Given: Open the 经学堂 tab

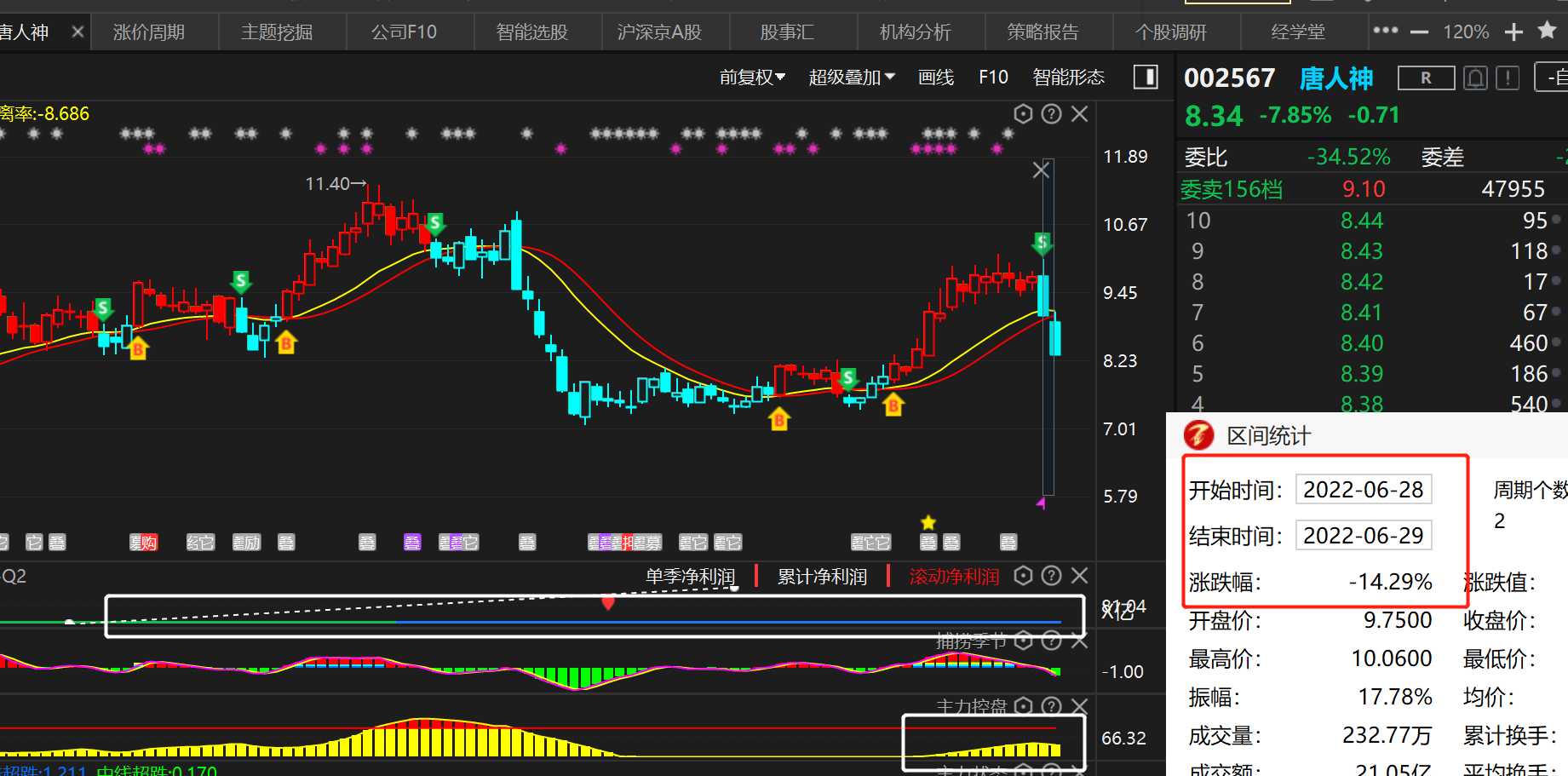Looking at the screenshot, I should coord(1298,32).
